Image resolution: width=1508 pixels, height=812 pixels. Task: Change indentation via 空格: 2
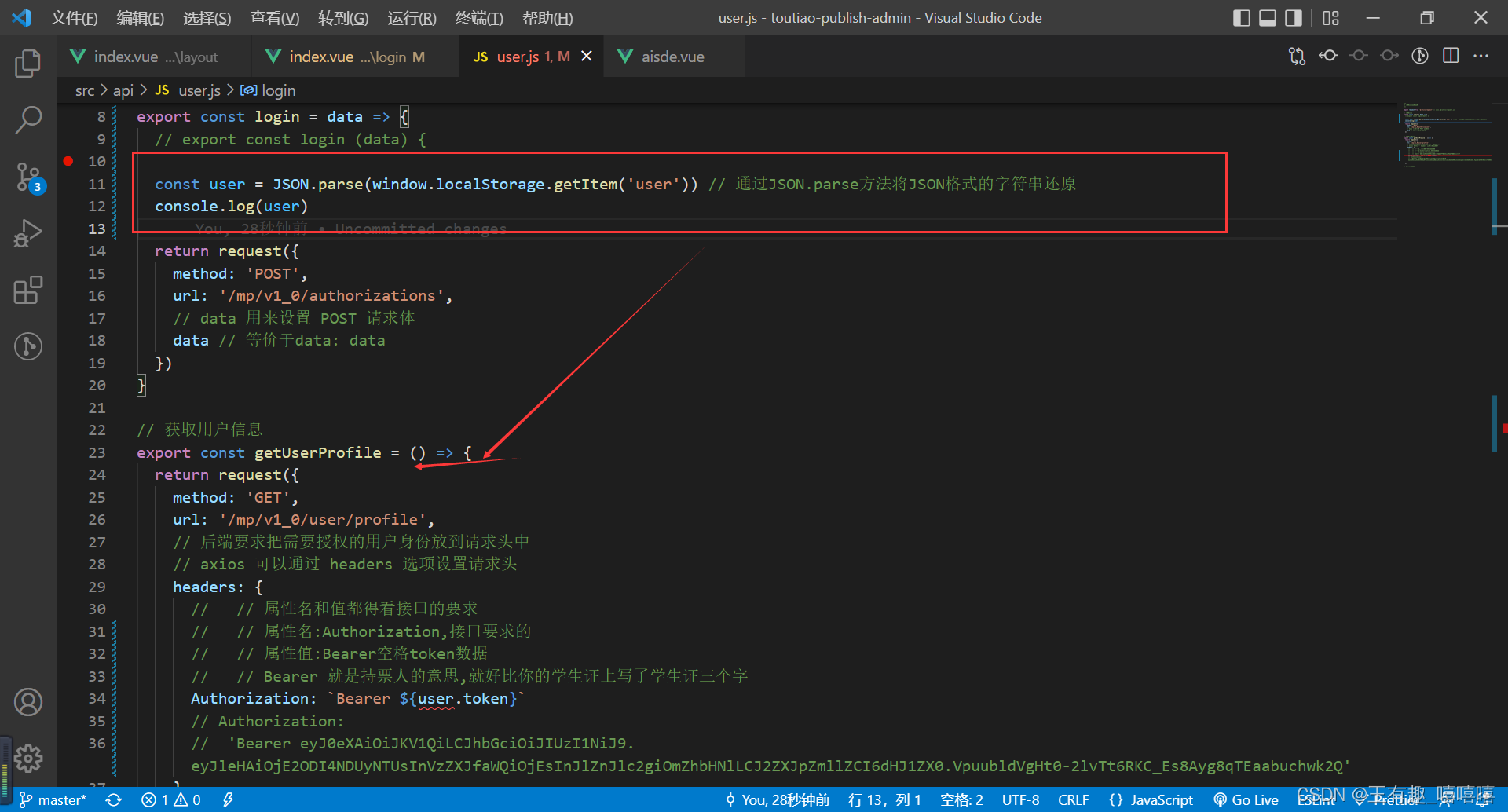point(961,799)
